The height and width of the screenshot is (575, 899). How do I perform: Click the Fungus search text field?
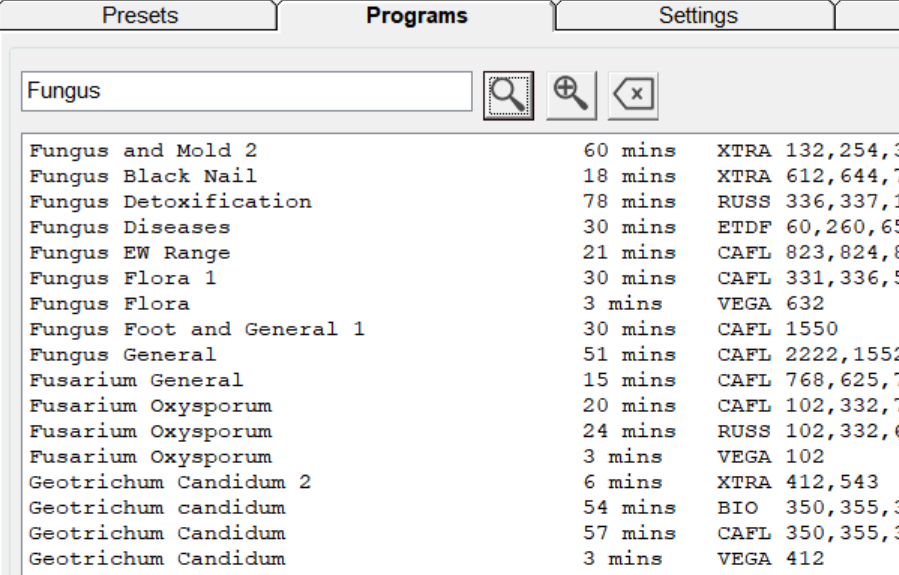tap(247, 92)
